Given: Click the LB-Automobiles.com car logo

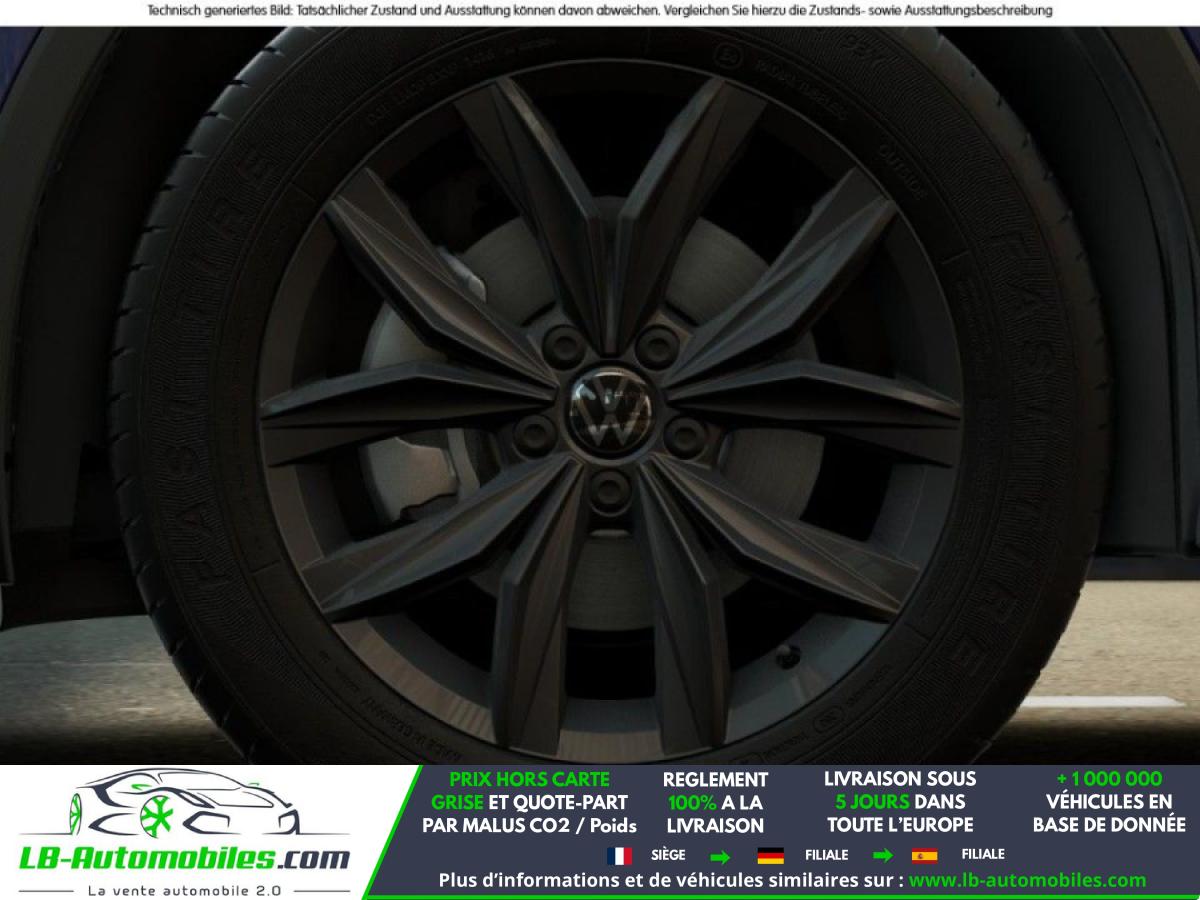Looking at the screenshot, I should click(184, 805).
